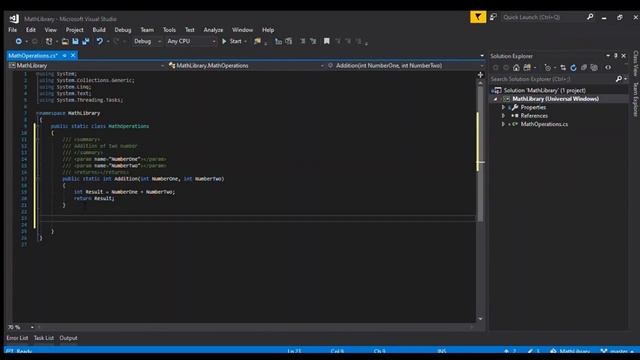Click the solution folder view icon
This screenshot has height=360, width=640.
point(527,68)
